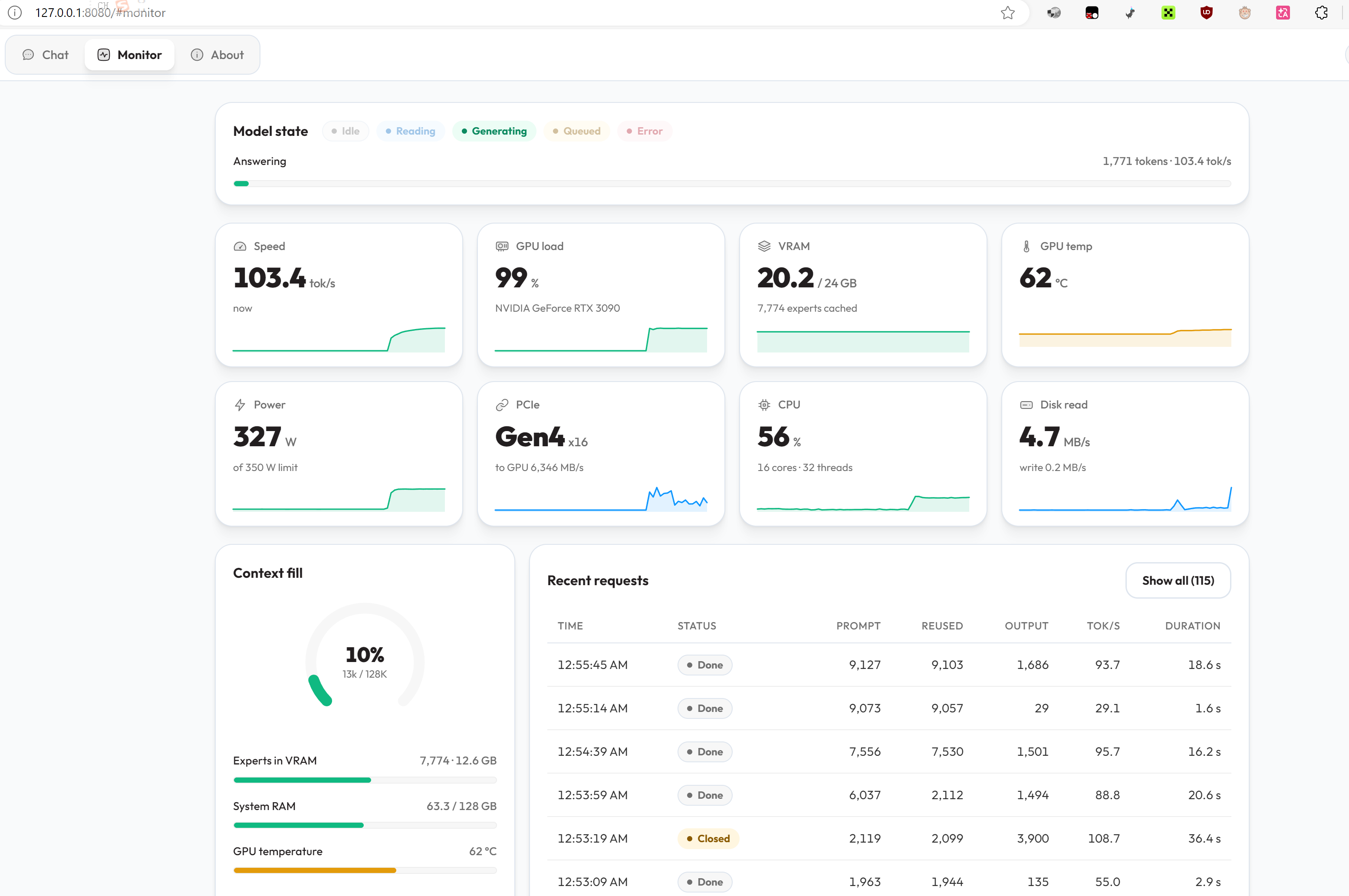The width and height of the screenshot is (1349, 896).
Task: Click the uBlock Origin shield extension icon
Action: tap(1206, 13)
